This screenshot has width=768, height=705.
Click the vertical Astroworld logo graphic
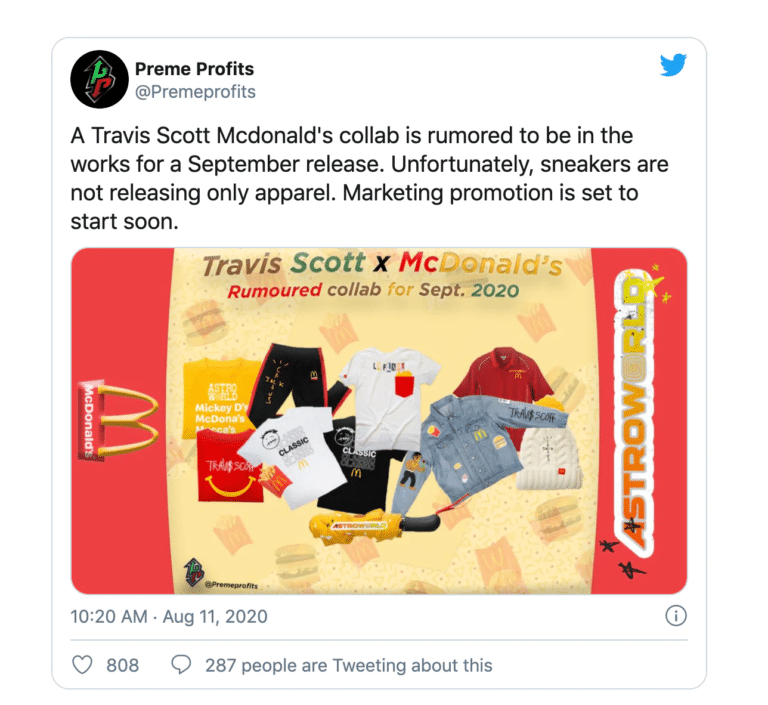coord(634,407)
